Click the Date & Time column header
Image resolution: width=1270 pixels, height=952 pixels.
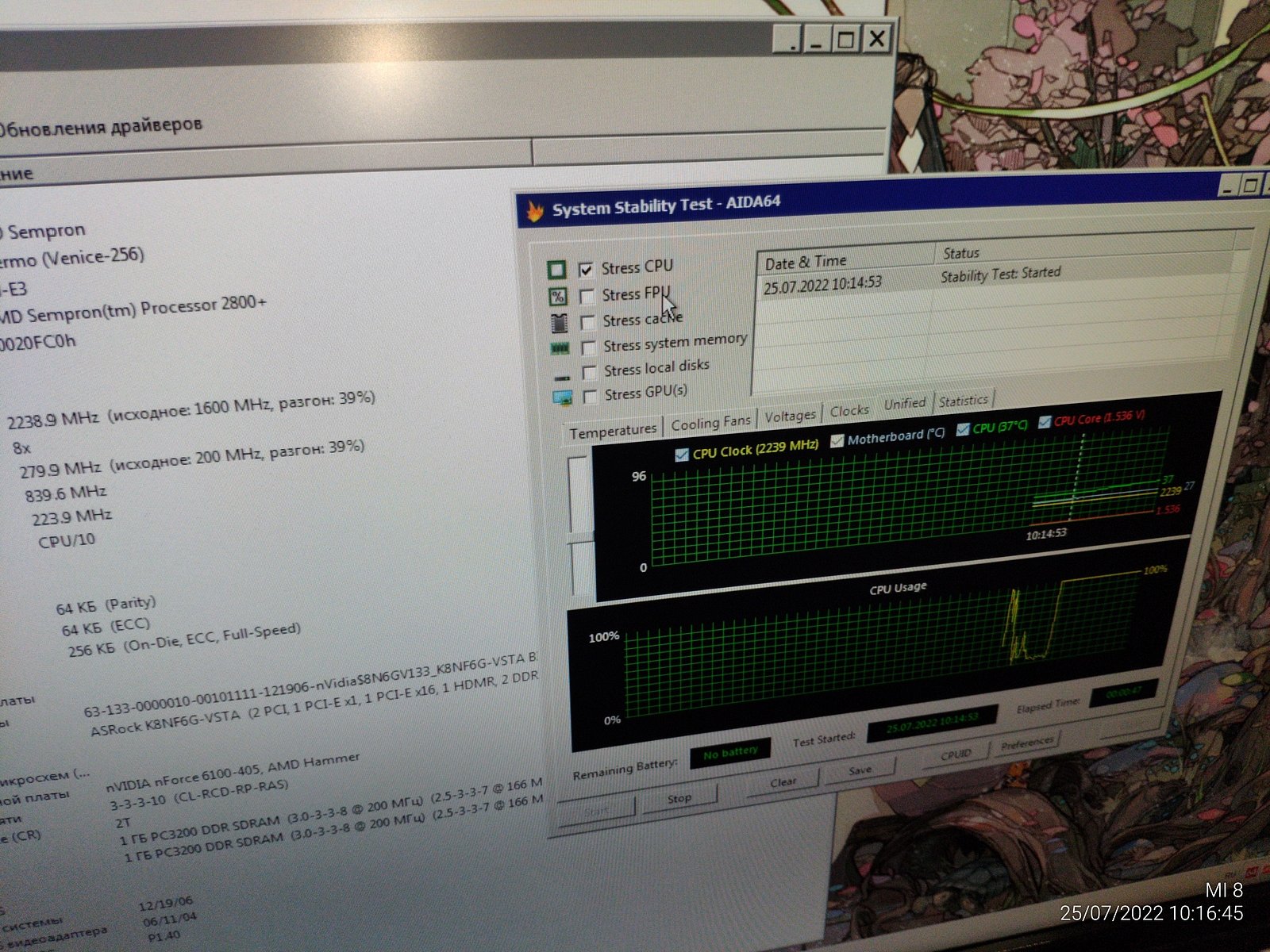(x=846, y=261)
